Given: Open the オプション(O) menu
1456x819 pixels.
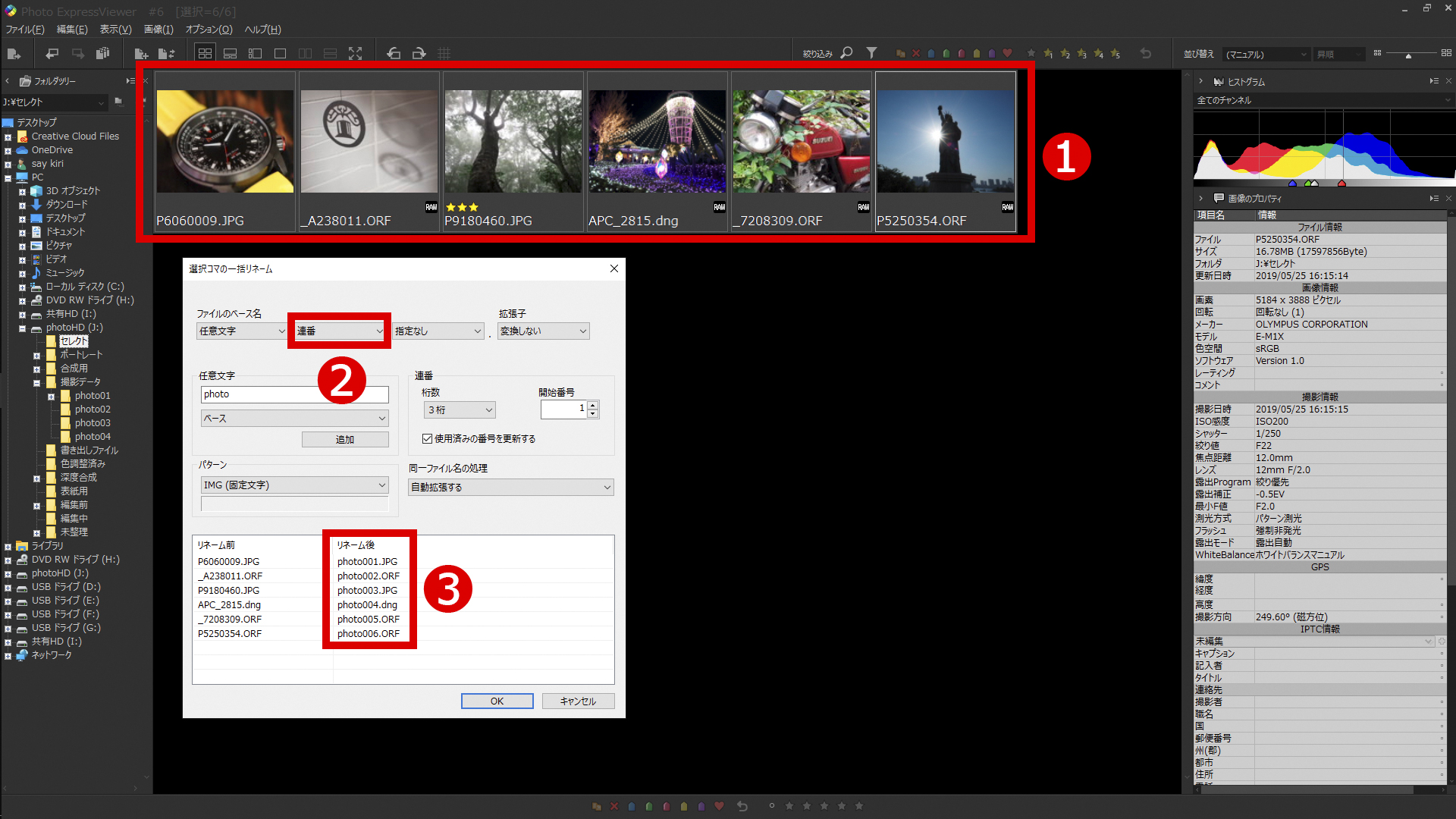Looking at the screenshot, I should (x=209, y=30).
